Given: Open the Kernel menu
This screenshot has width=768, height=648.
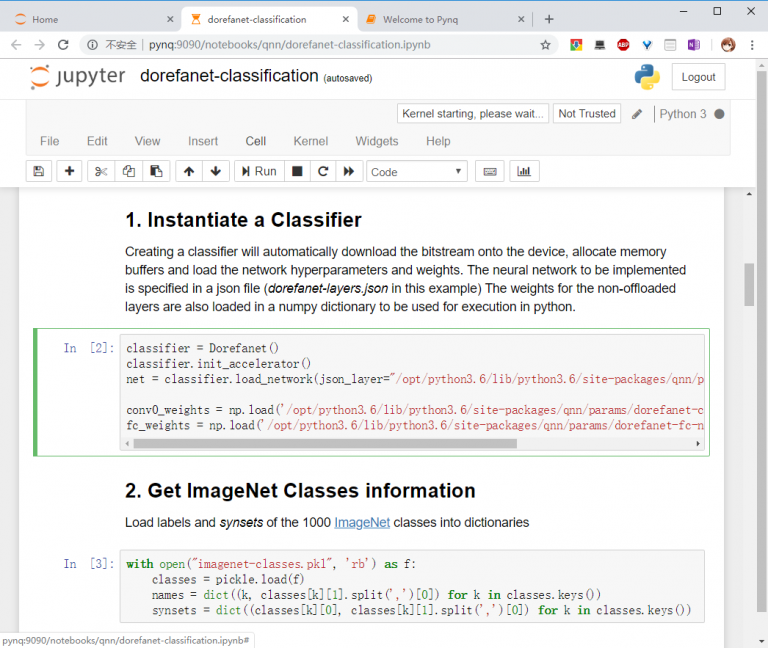Looking at the screenshot, I should point(310,141).
